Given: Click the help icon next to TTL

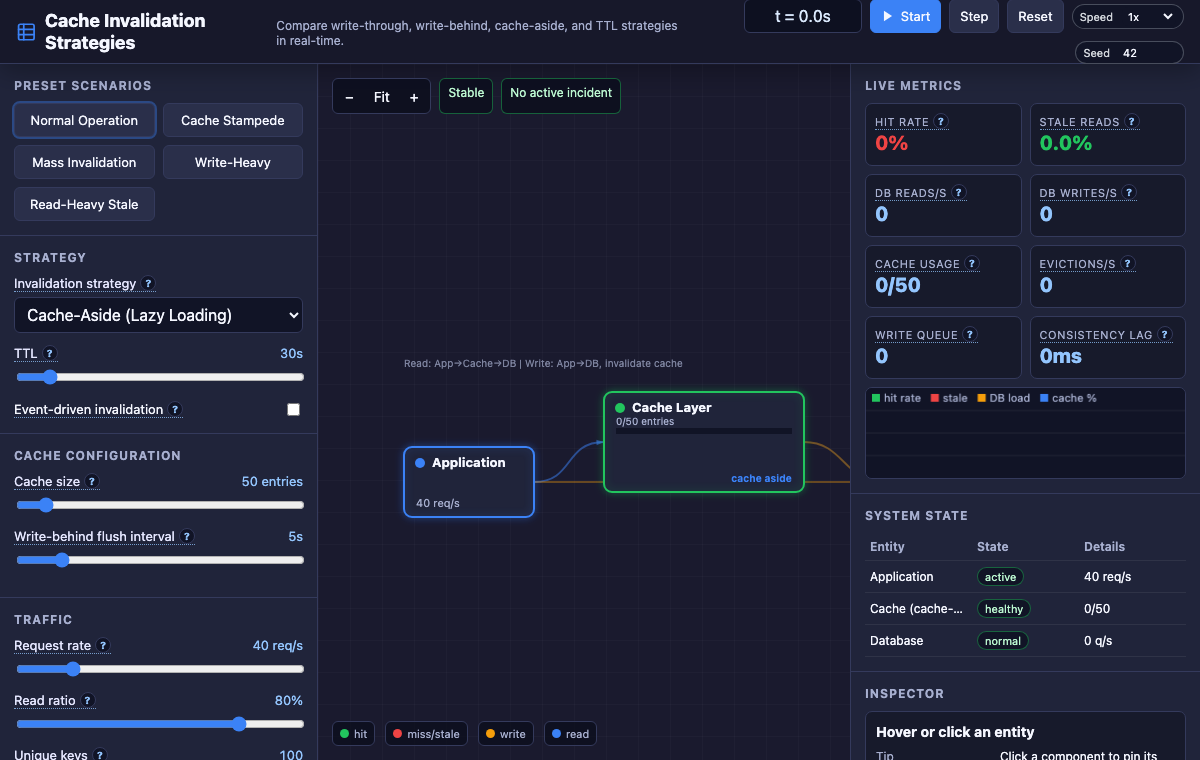Looking at the screenshot, I should click(50, 354).
